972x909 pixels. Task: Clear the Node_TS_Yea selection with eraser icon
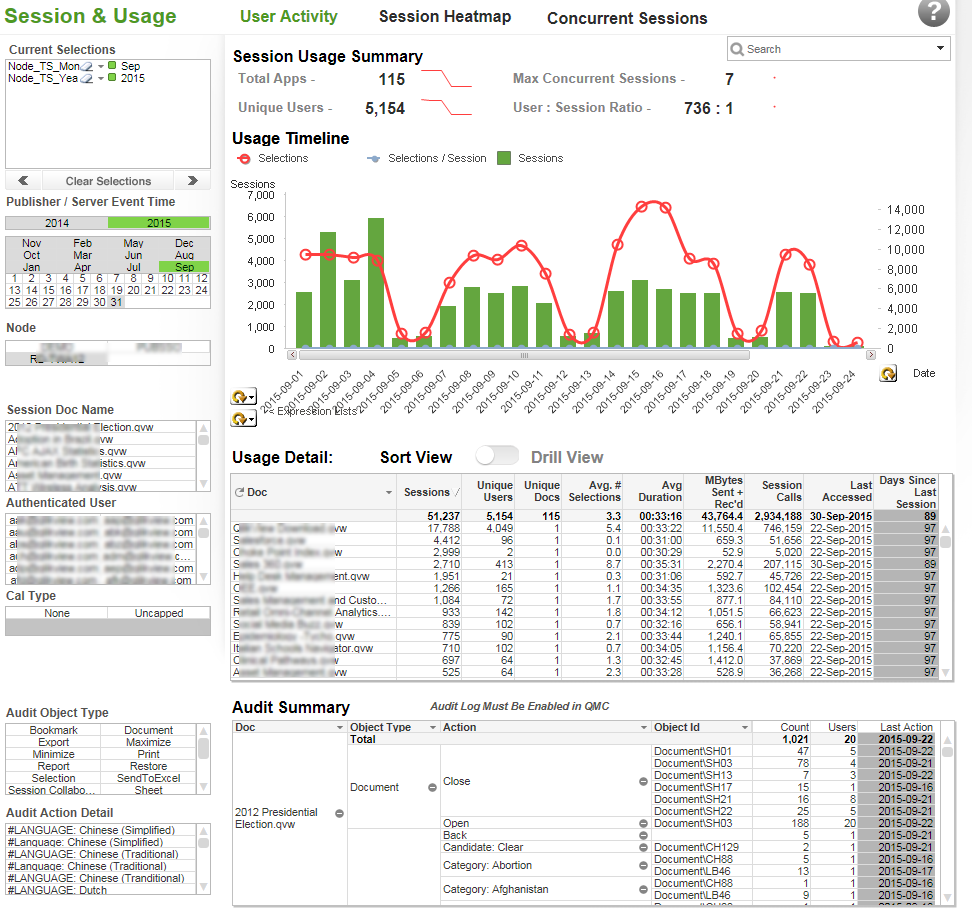87,78
